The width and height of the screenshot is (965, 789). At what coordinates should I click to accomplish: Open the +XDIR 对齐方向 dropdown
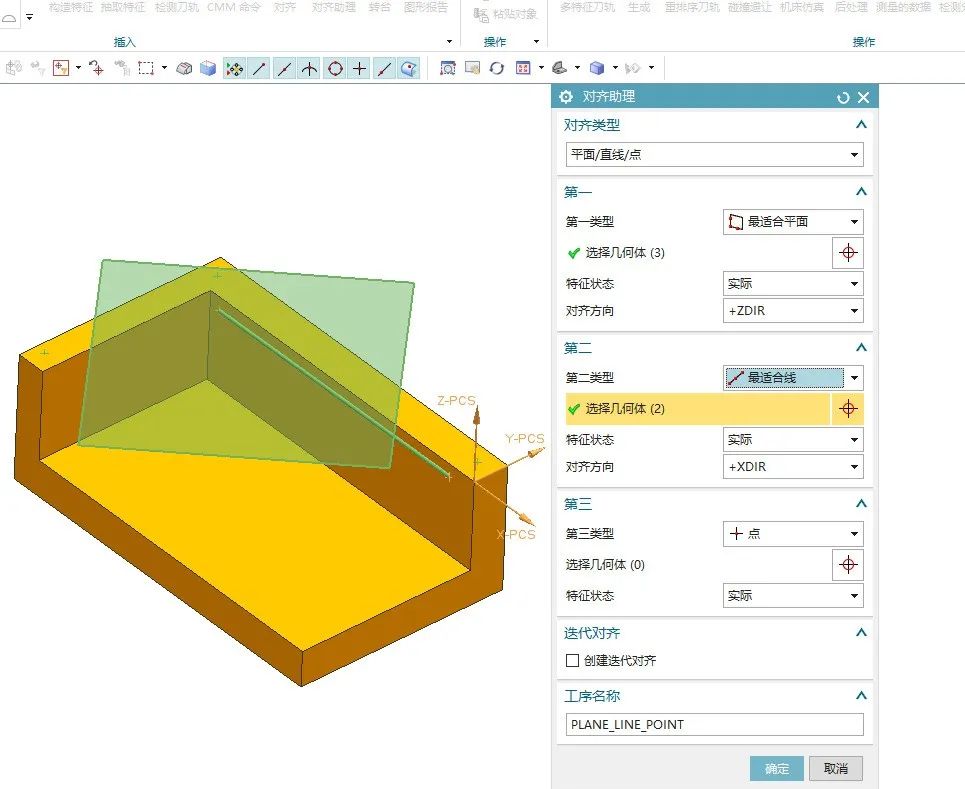793,467
